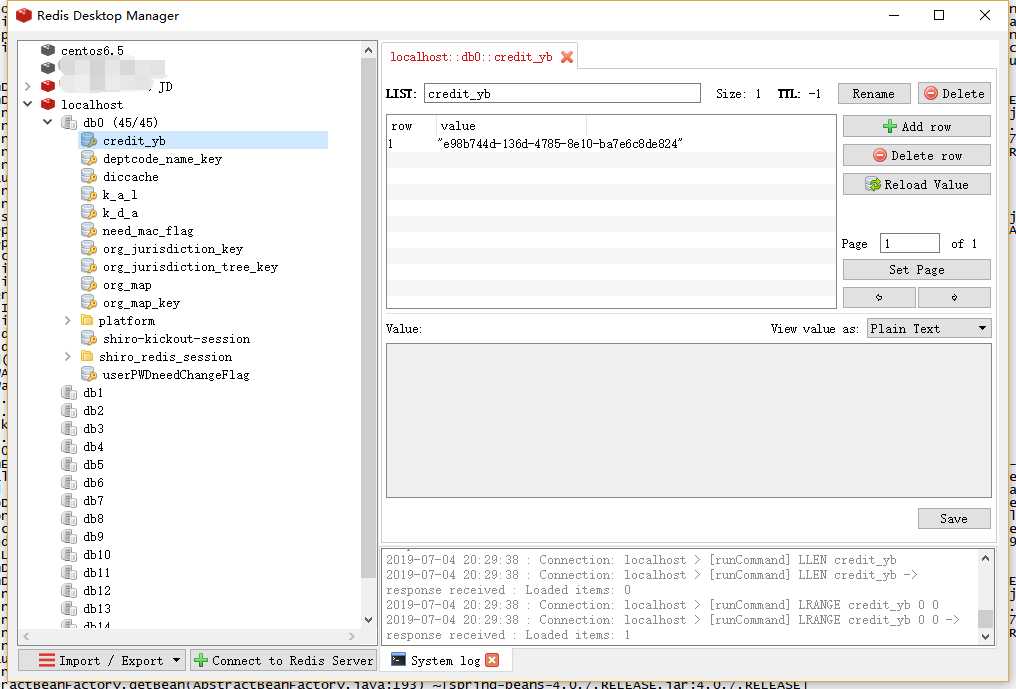Screen dimensions: 1016x689
Task: Delete the credit_yb key
Action: pos(954,93)
